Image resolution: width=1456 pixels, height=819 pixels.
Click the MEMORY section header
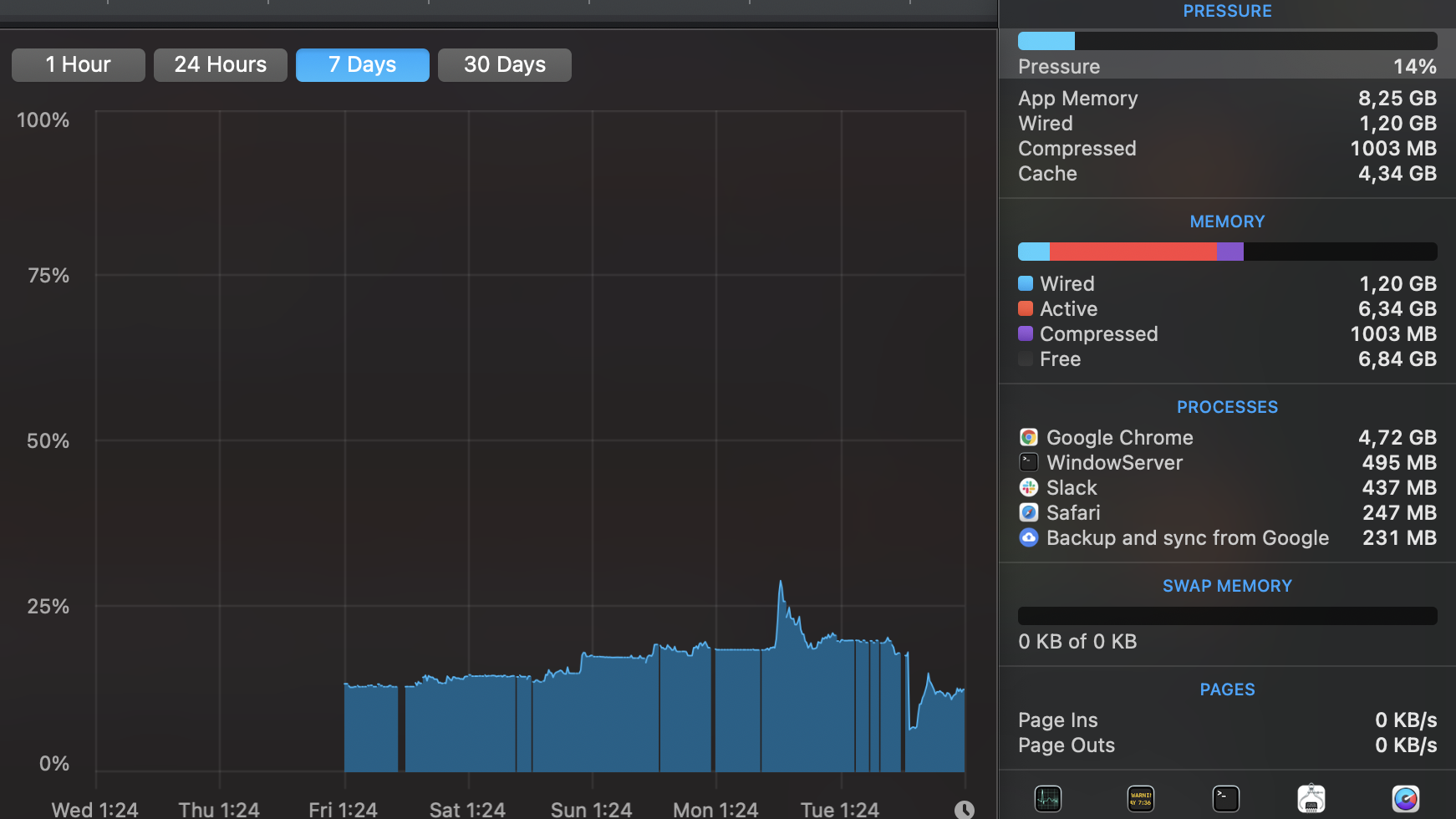tap(1227, 221)
